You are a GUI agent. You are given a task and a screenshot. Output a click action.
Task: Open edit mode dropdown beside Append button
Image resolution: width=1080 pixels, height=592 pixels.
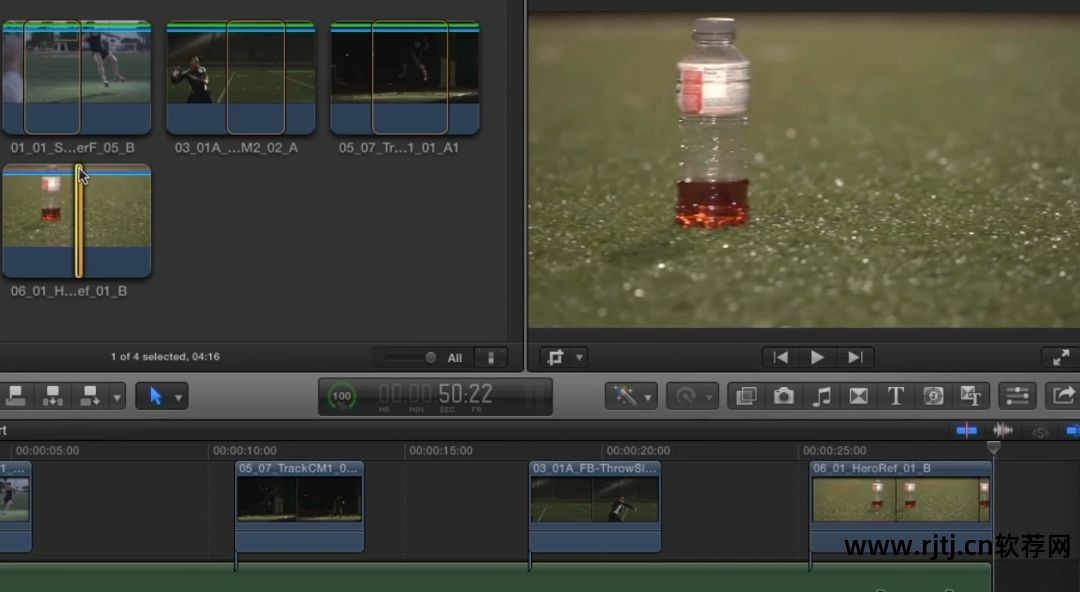pos(117,397)
